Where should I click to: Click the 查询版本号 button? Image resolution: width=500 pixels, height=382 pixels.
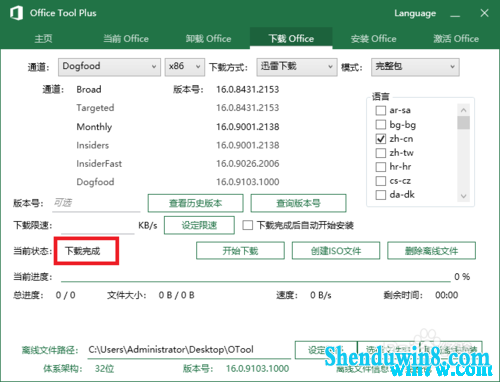(298, 203)
